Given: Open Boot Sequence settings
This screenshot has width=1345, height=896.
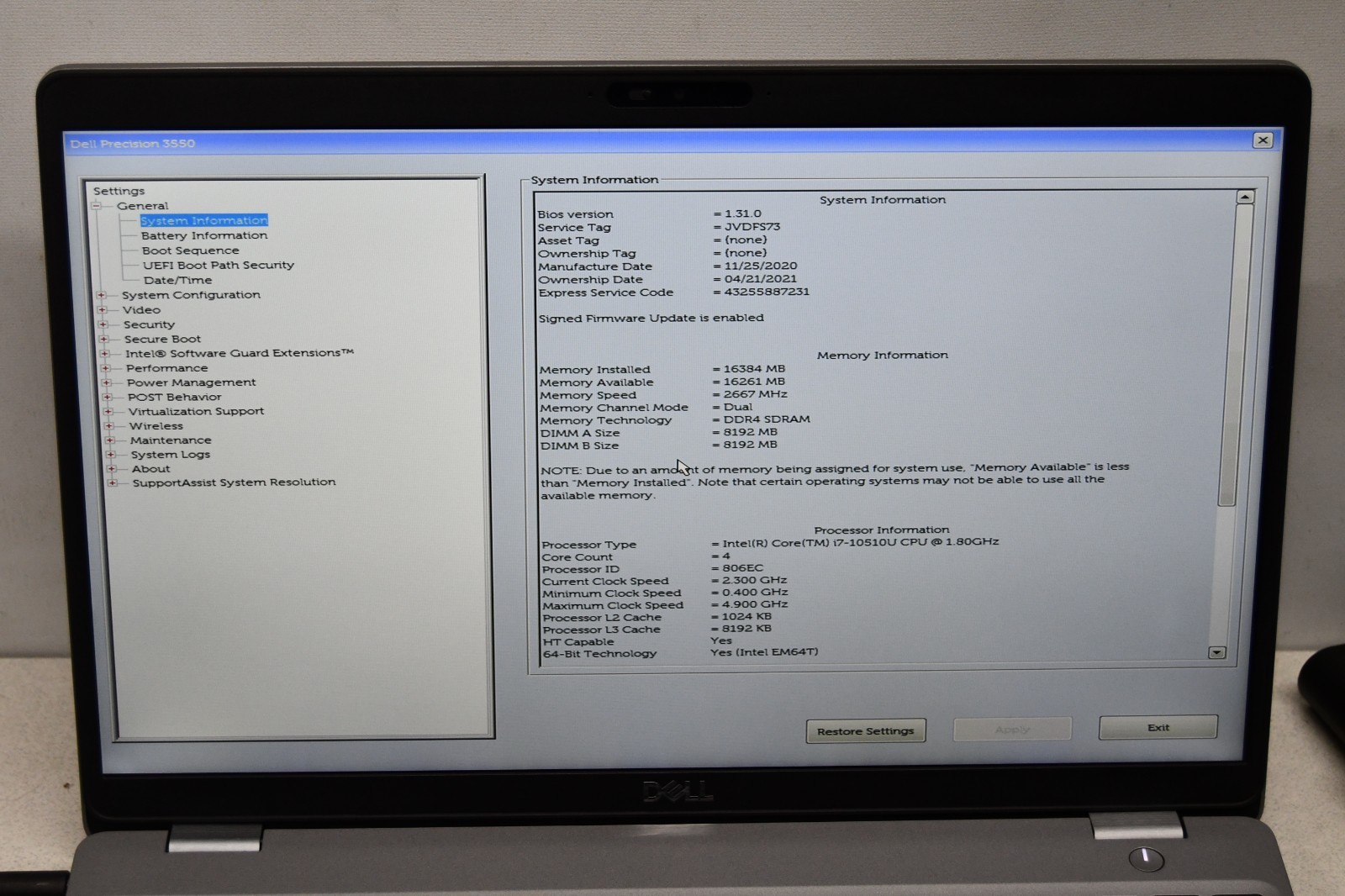Looking at the screenshot, I should point(190,250).
